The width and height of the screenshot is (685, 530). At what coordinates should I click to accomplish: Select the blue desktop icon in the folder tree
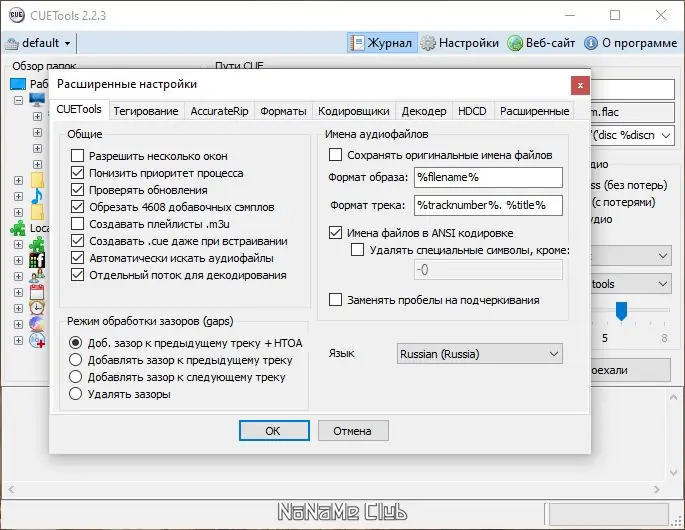coord(18,83)
